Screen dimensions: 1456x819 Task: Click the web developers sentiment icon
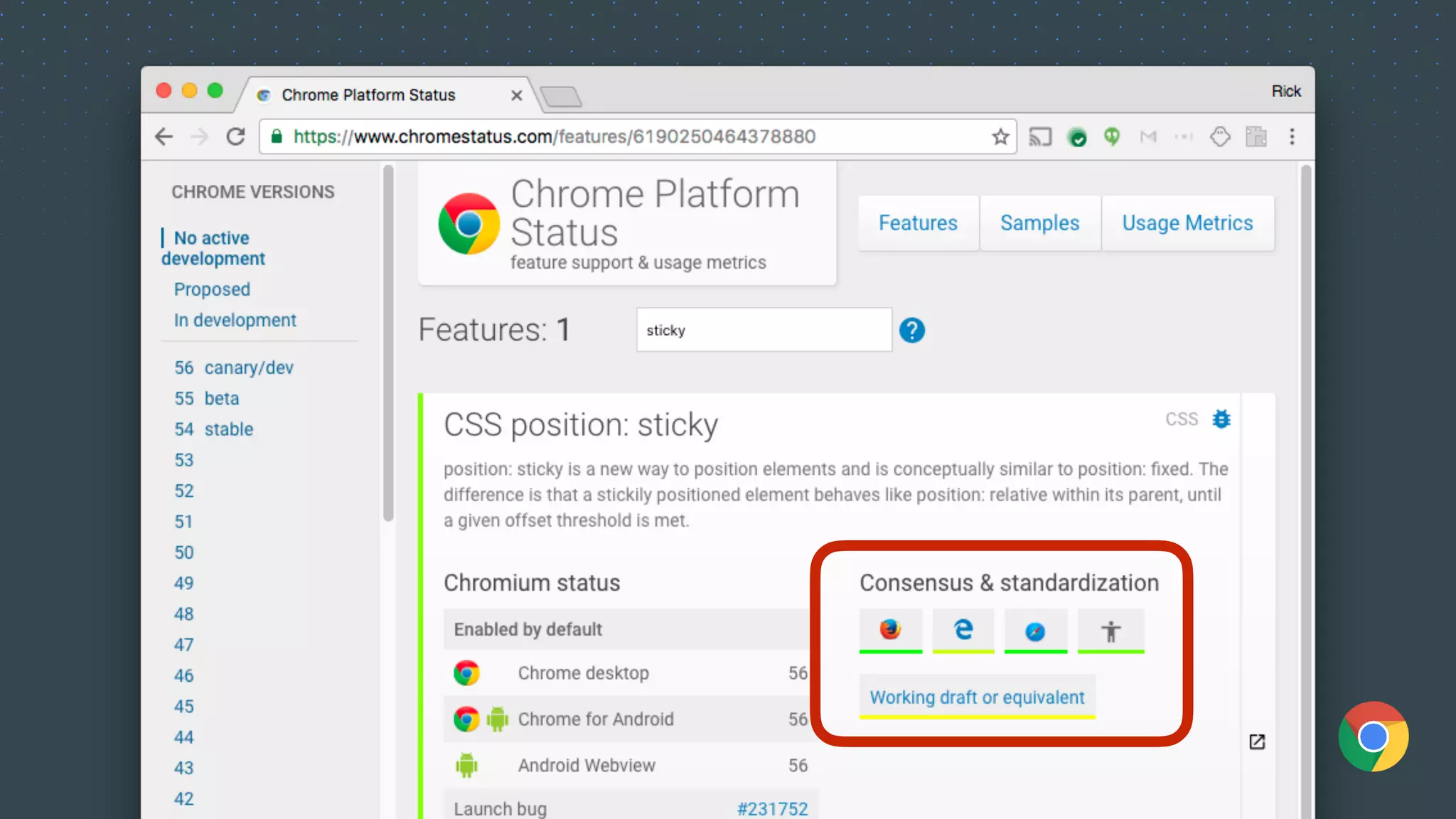[1110, 631]
